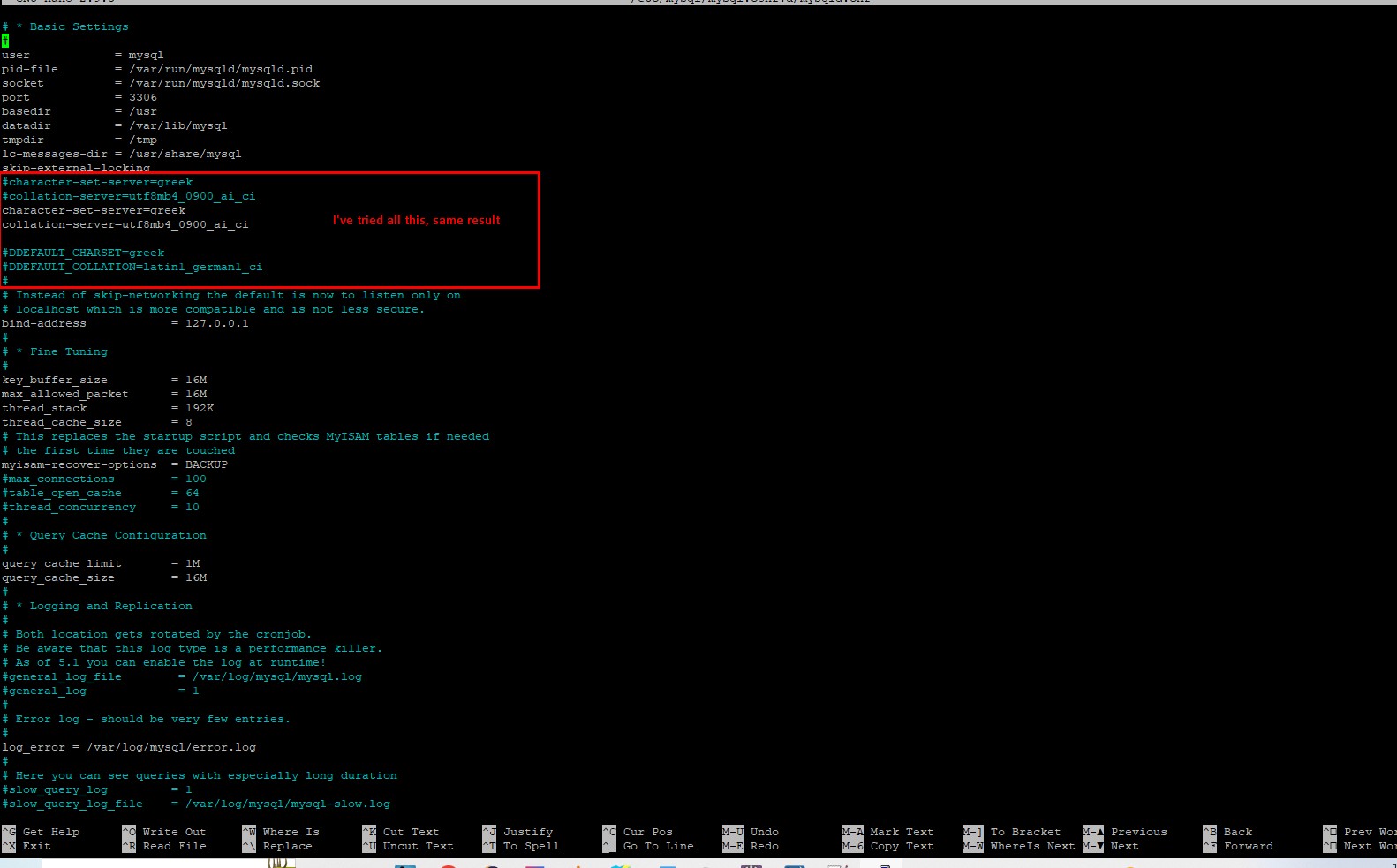Place cursor on the bind-address line

[125, 323]
